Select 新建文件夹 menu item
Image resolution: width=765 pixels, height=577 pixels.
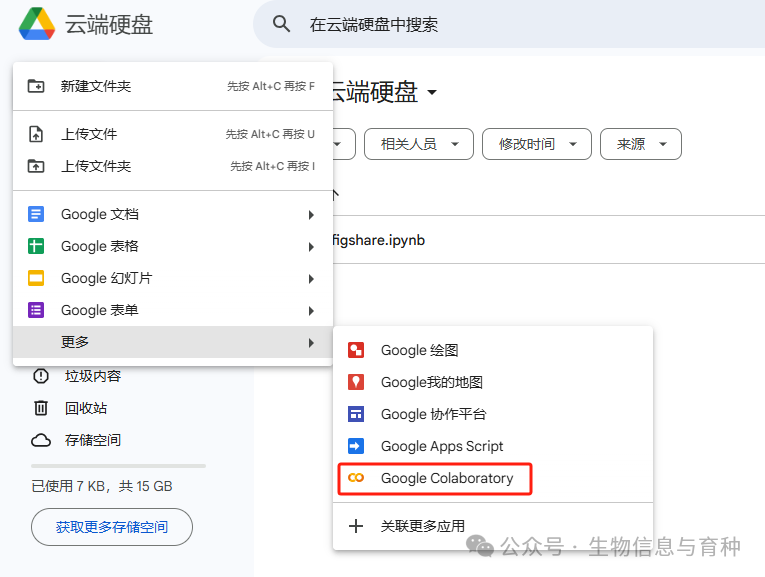tap(173, 86)
